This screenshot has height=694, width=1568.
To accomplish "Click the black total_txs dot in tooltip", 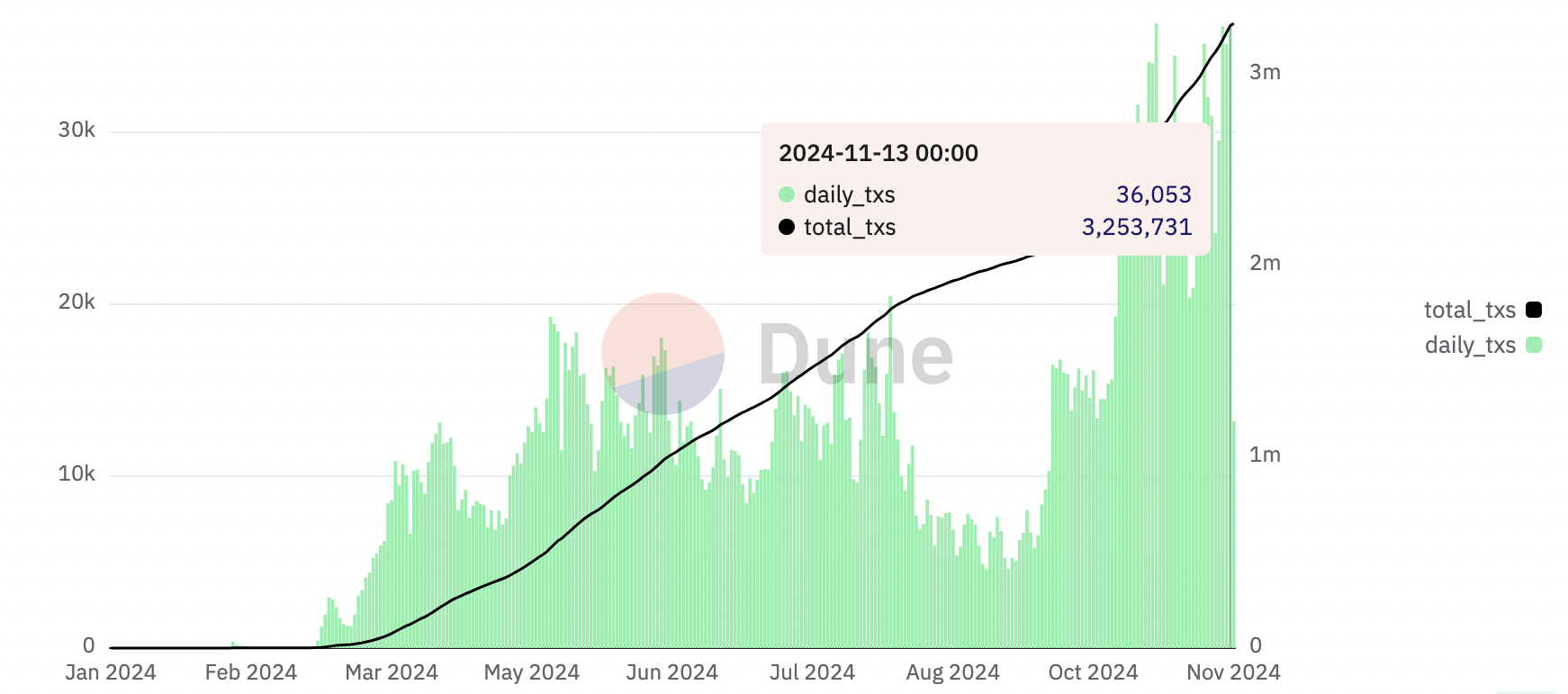I will point(787,227).
